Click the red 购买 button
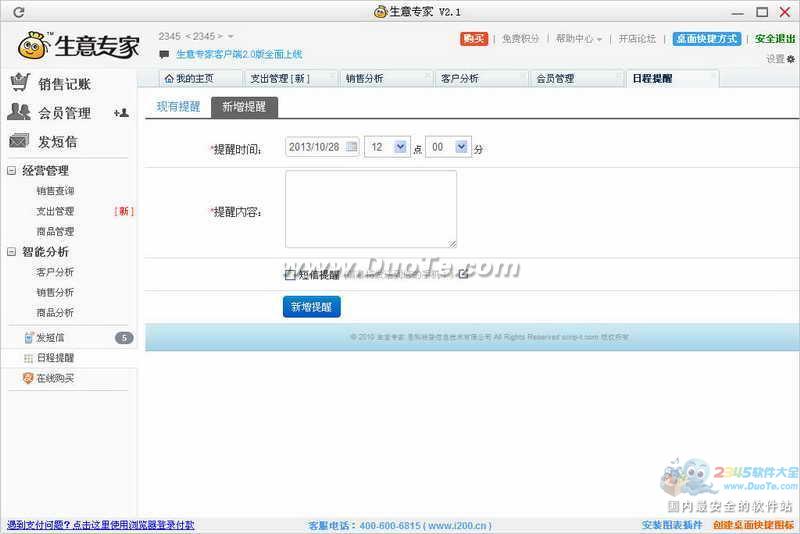This screenshot has height=534, width=800. (x=474, y=39)
